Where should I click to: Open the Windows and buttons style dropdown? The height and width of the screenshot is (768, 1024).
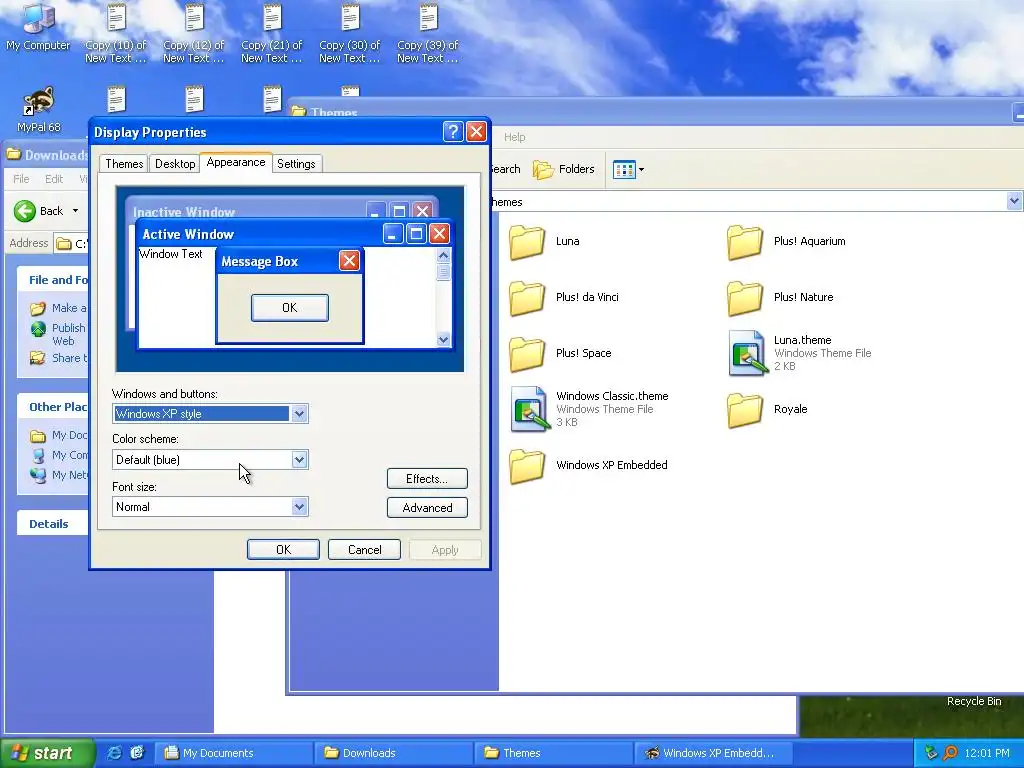(299, 413)
